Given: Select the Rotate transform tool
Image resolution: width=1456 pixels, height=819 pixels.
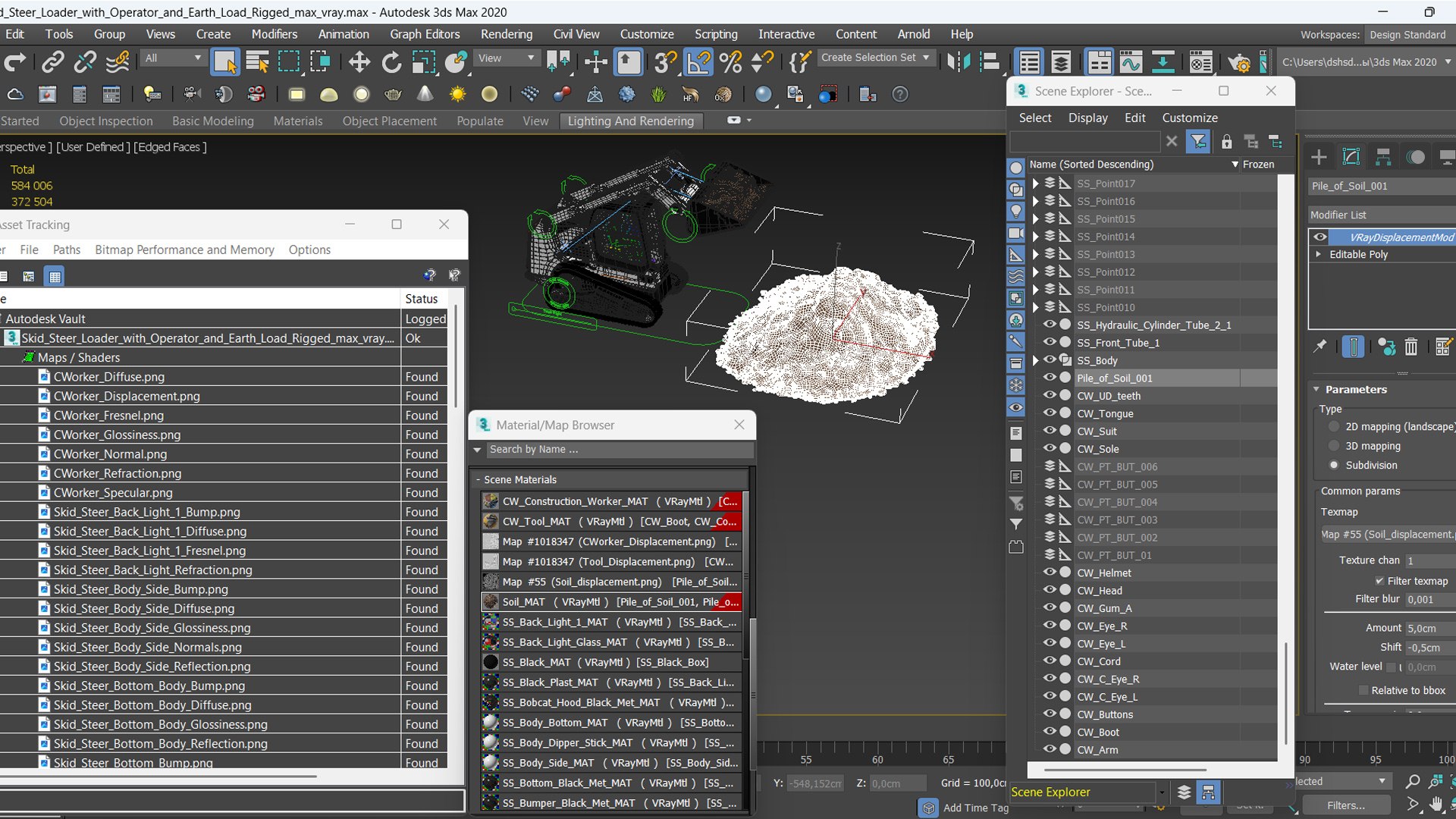Looking at the screenshot, I should point(391,62).
